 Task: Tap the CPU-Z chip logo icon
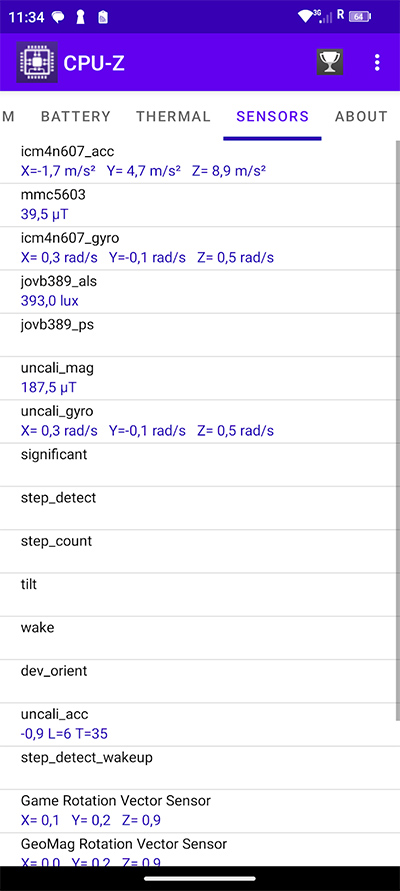(37, 63)
